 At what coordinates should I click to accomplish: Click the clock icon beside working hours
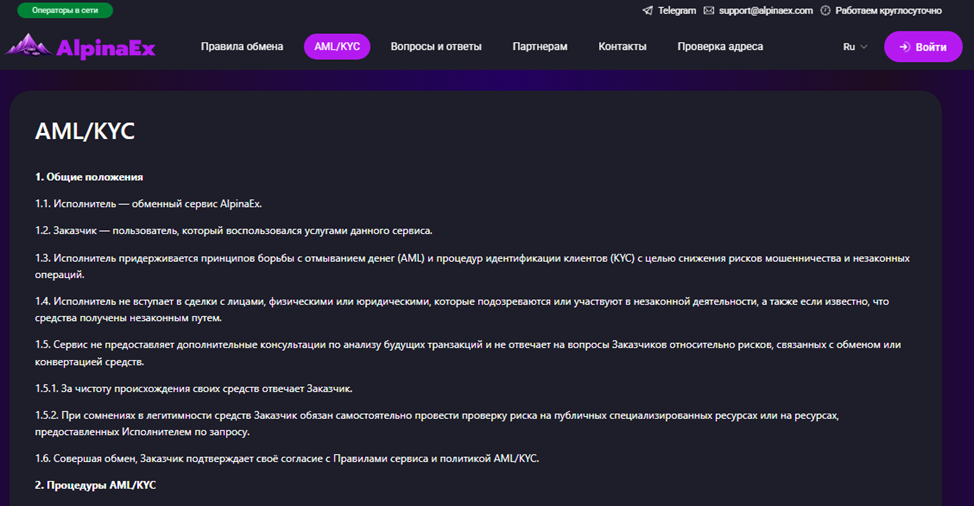825,11
